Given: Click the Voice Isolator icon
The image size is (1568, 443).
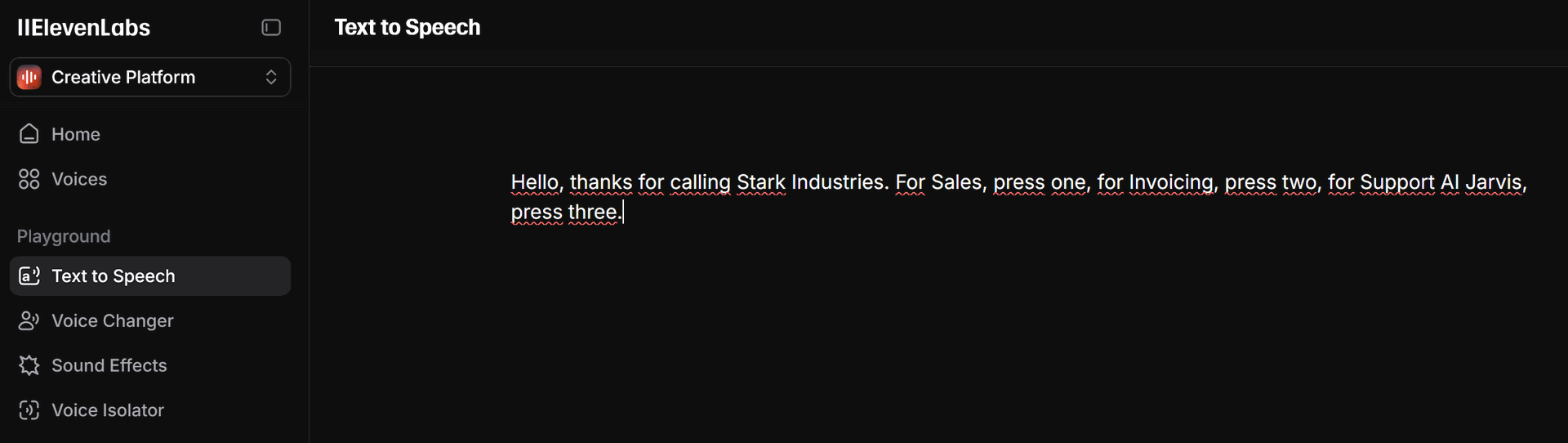Looking at the screenshot, I should [29, 410].
